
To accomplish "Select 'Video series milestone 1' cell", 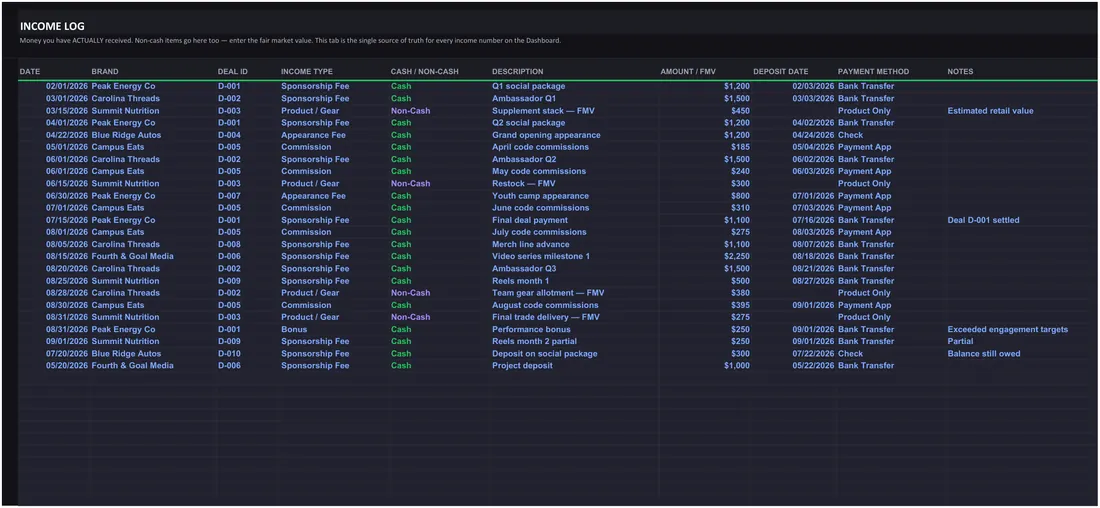I will click(x=541, y=257).
